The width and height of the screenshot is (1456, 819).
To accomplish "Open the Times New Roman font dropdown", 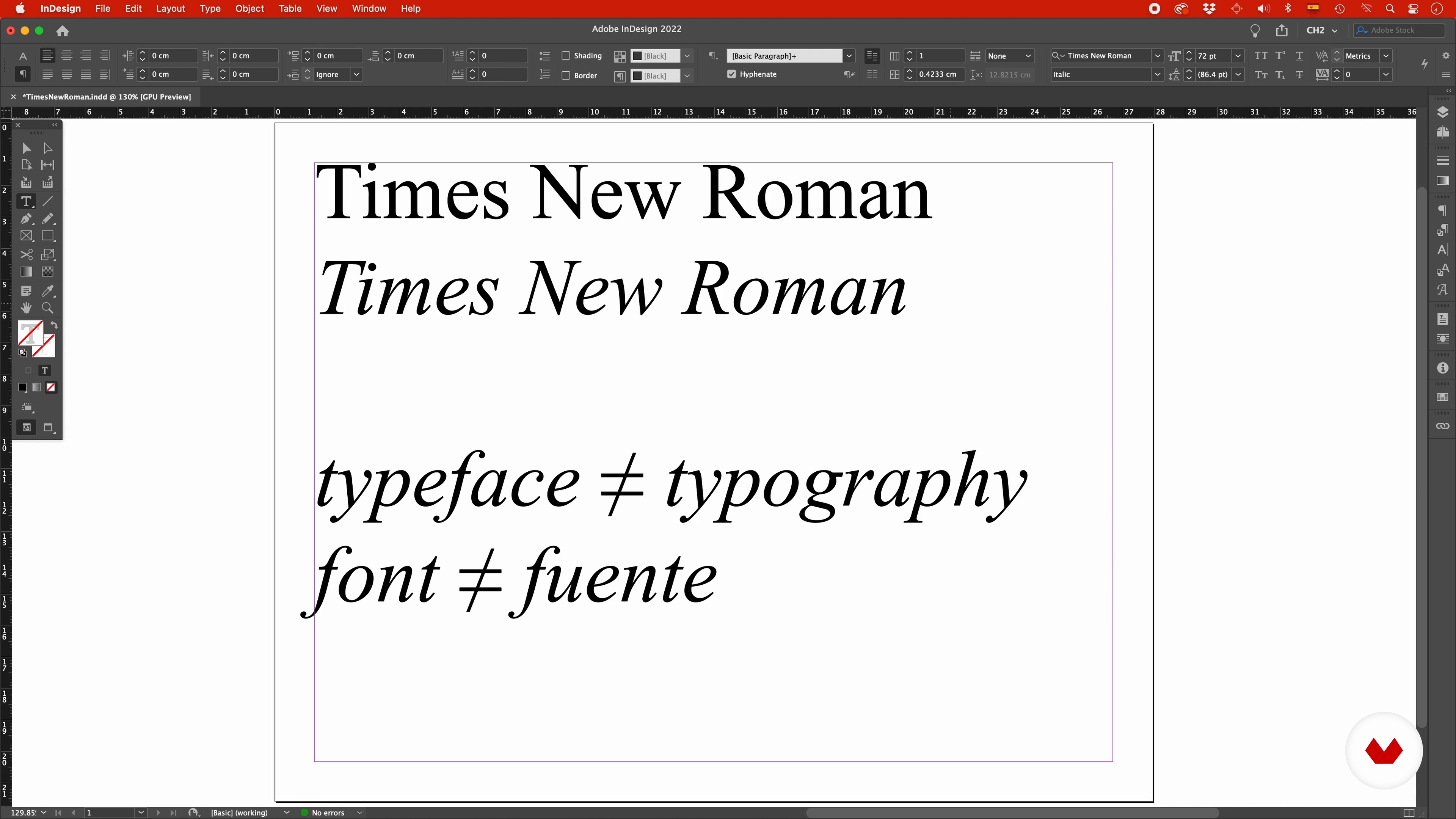I will pos(1157,55).
